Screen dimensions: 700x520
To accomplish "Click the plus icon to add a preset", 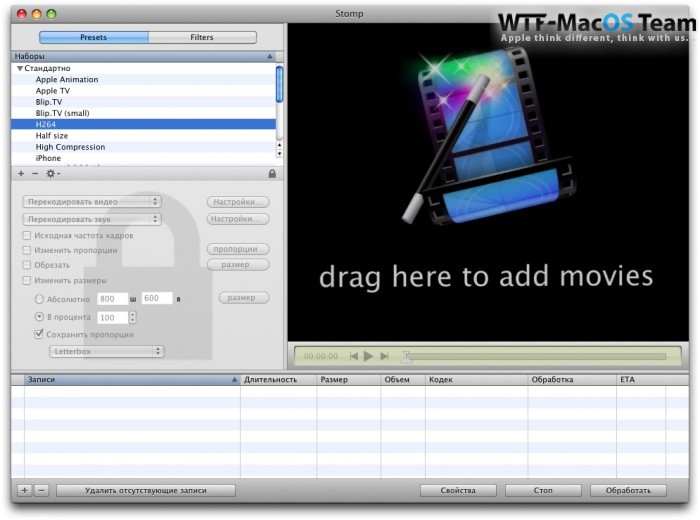I will coord(21,173).
